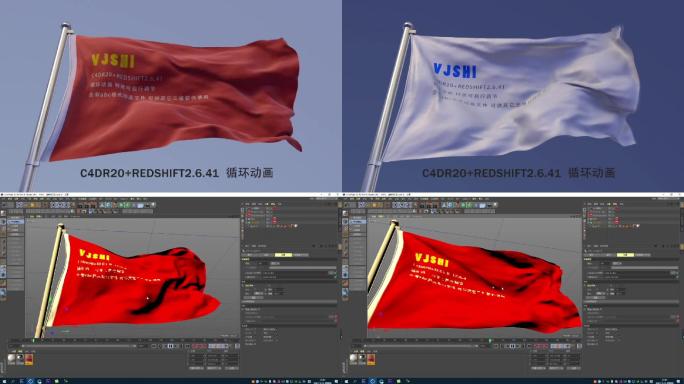
Task: Pause playback in the left Cinema 4D window
Action: point(171,346)
